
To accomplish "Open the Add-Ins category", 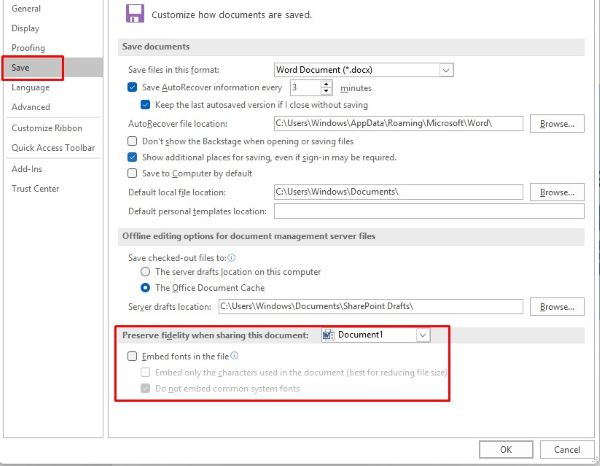I will pyautogui.click(x=27, y=169).
